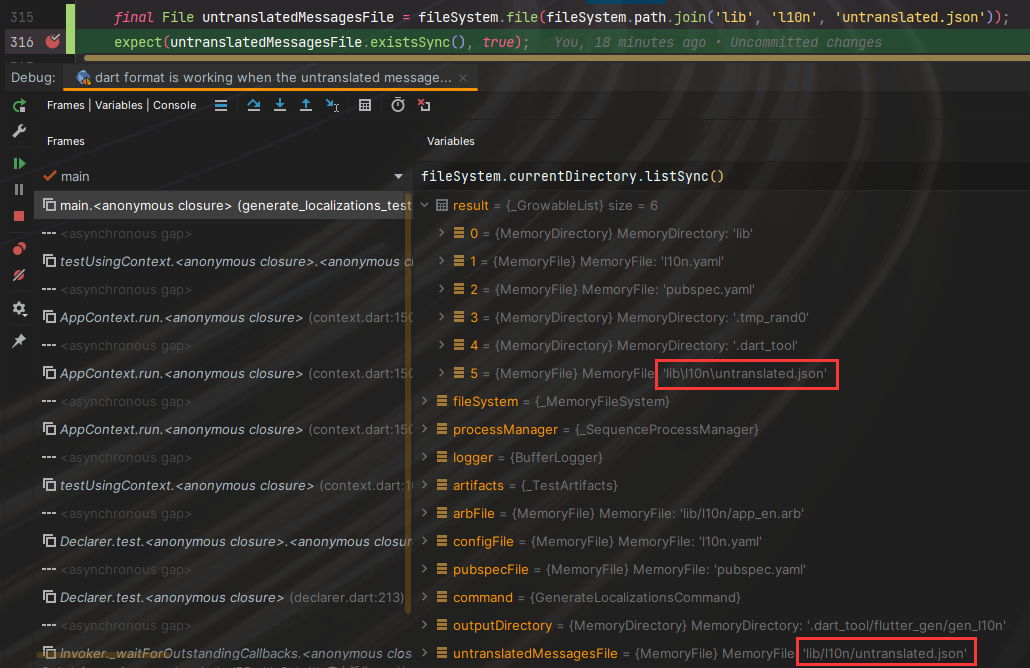The image size is (1030, 668).
Task: Select Declarer.test closure declarer.dart:213 frame
Action: click(x=223, y=597)
